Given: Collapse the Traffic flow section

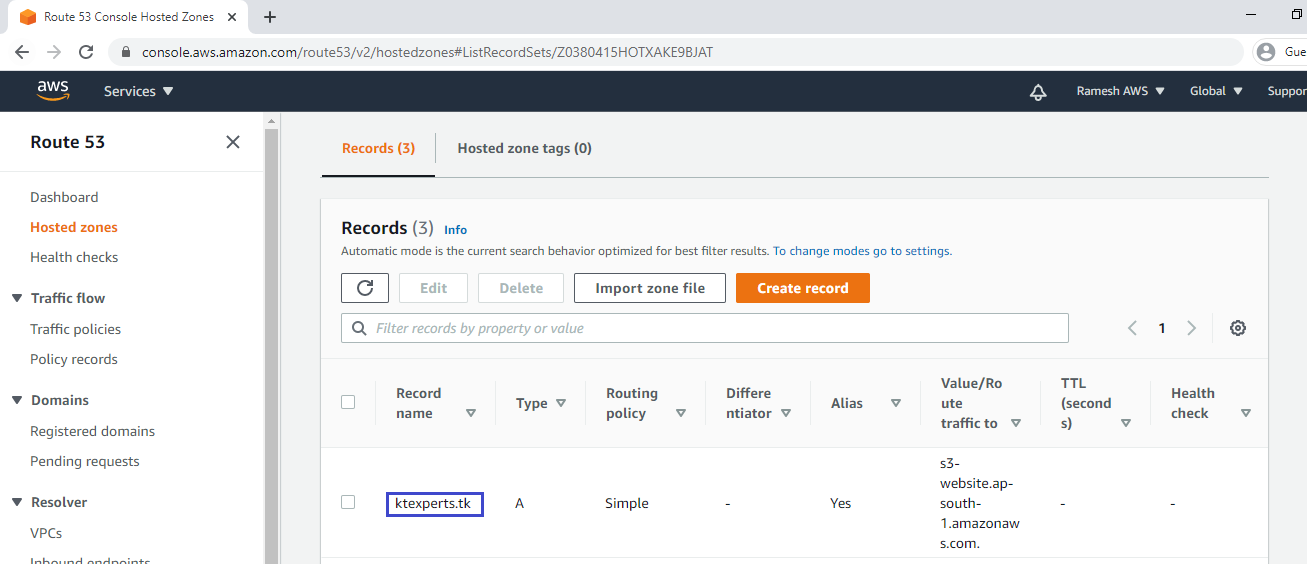Looking at the screenshot, I should click(17, 298).
